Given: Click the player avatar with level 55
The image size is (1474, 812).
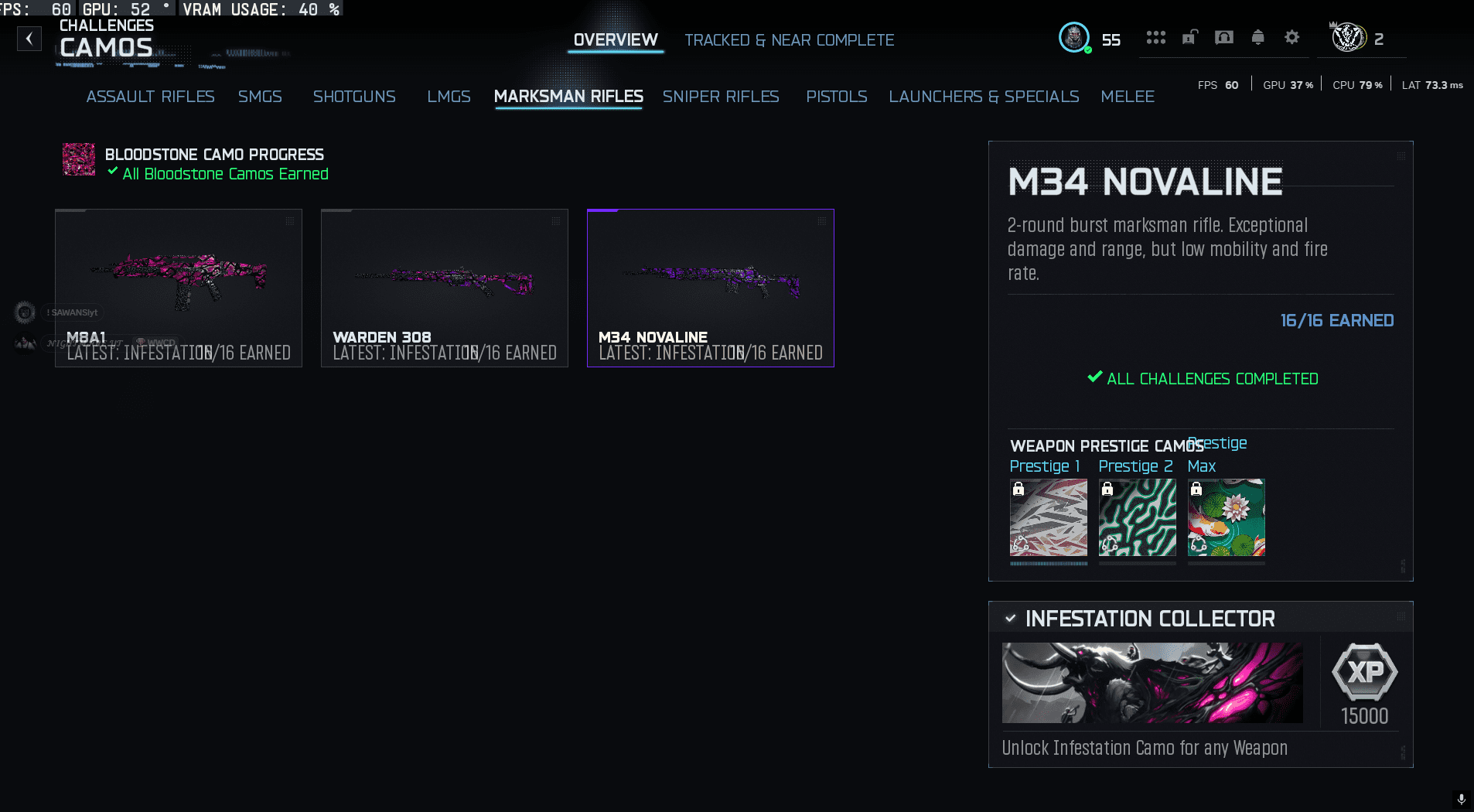Looking at the screenshot, I should point(1074,38).
